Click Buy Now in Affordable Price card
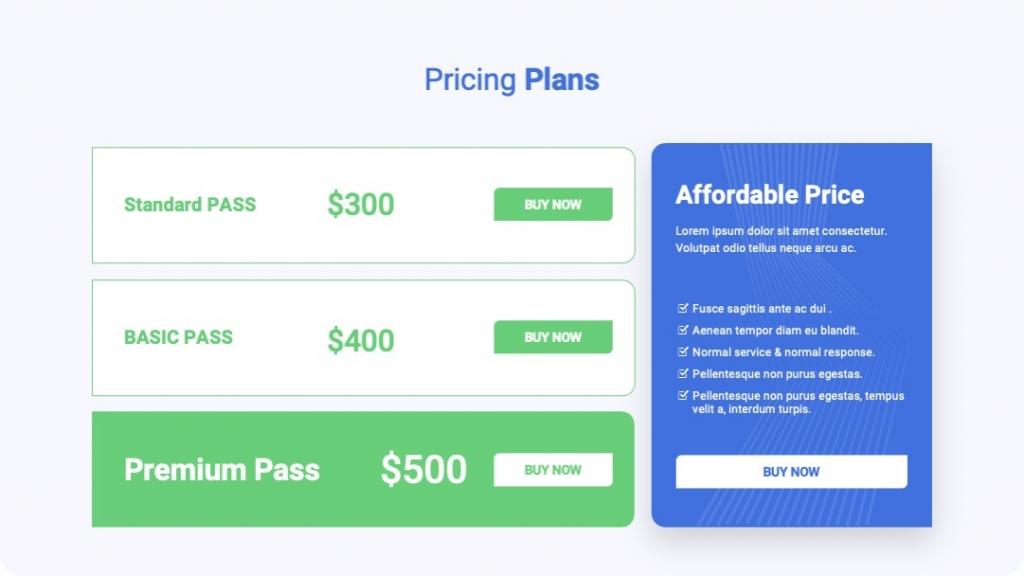 click(x=791, y=472)
